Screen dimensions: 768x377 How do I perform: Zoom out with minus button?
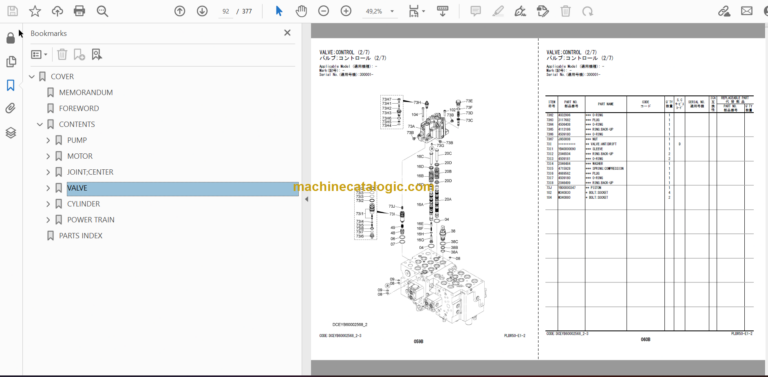pos(323,11)
